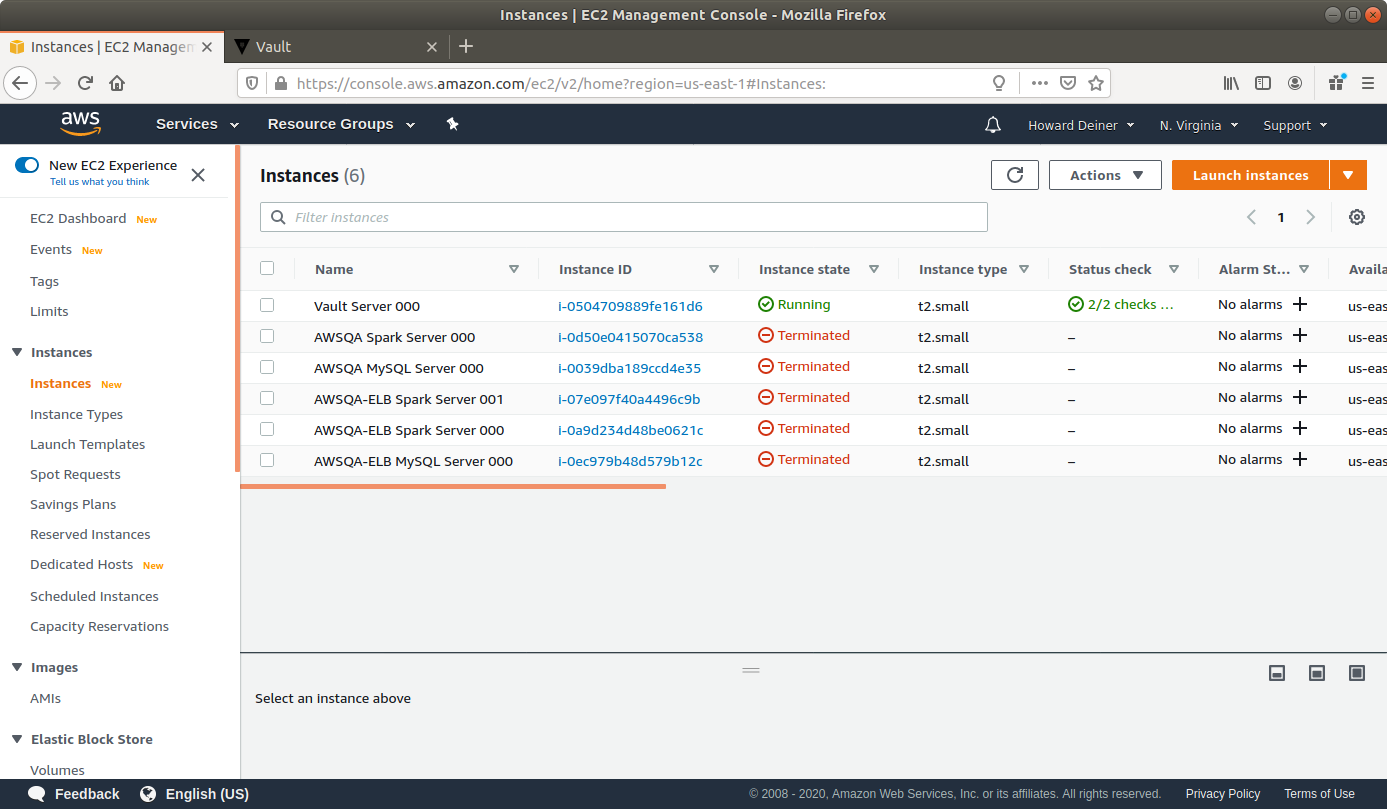Open AMIs in sidebar
The height and width of the screenshot is (809, 1387).
[x=46, y=698]
